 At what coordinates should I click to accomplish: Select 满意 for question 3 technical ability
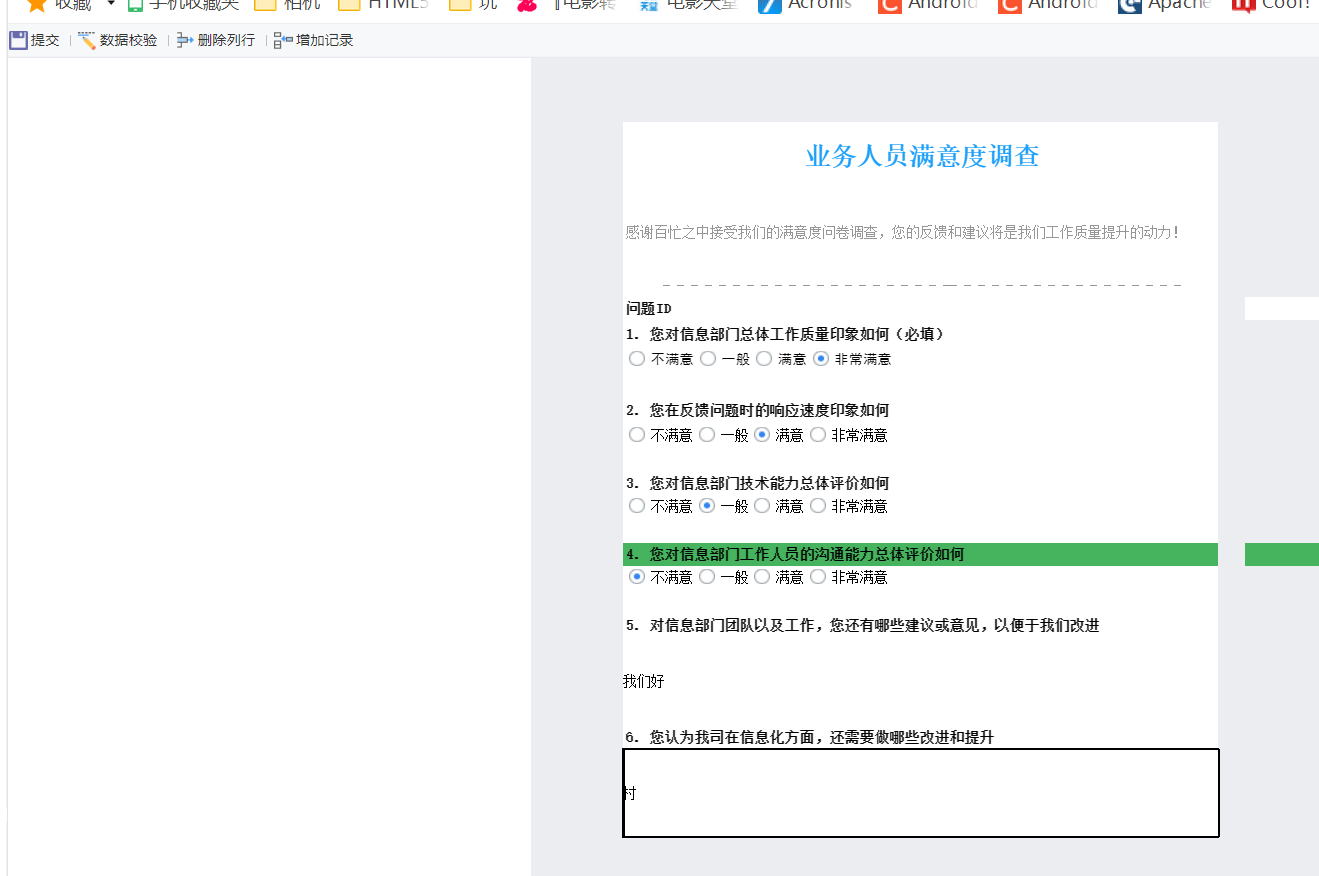pyautogui.click(x=762, y=506)
